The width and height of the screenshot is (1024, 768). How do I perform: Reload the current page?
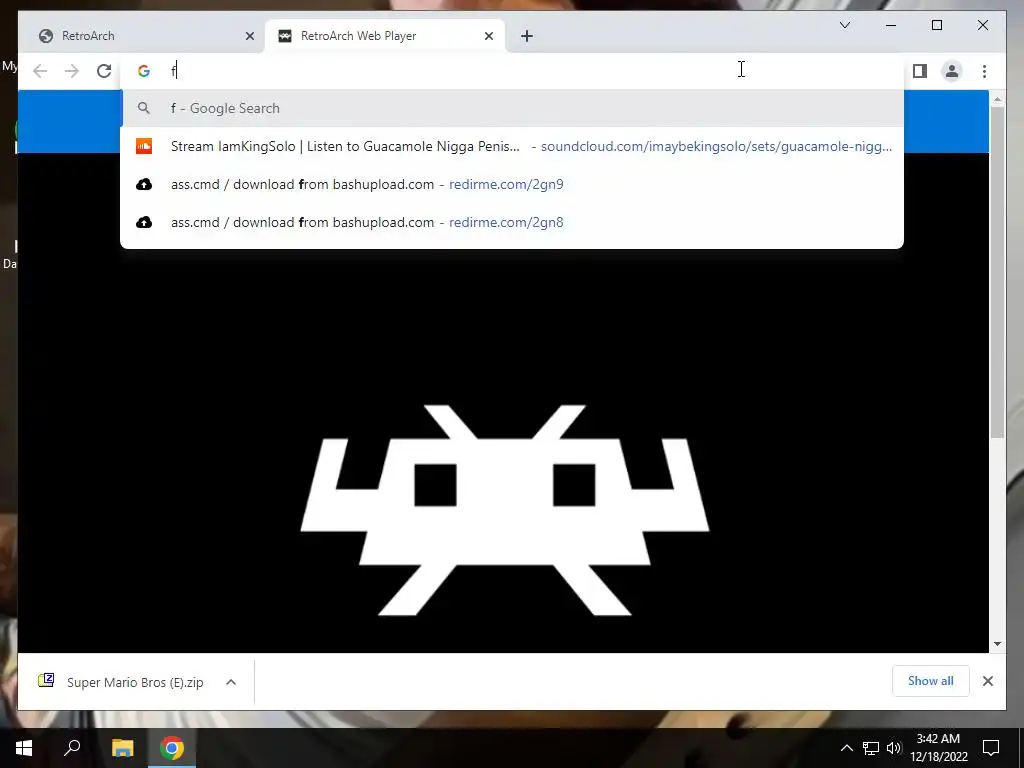pyautogui.click(x=104, y=71)
